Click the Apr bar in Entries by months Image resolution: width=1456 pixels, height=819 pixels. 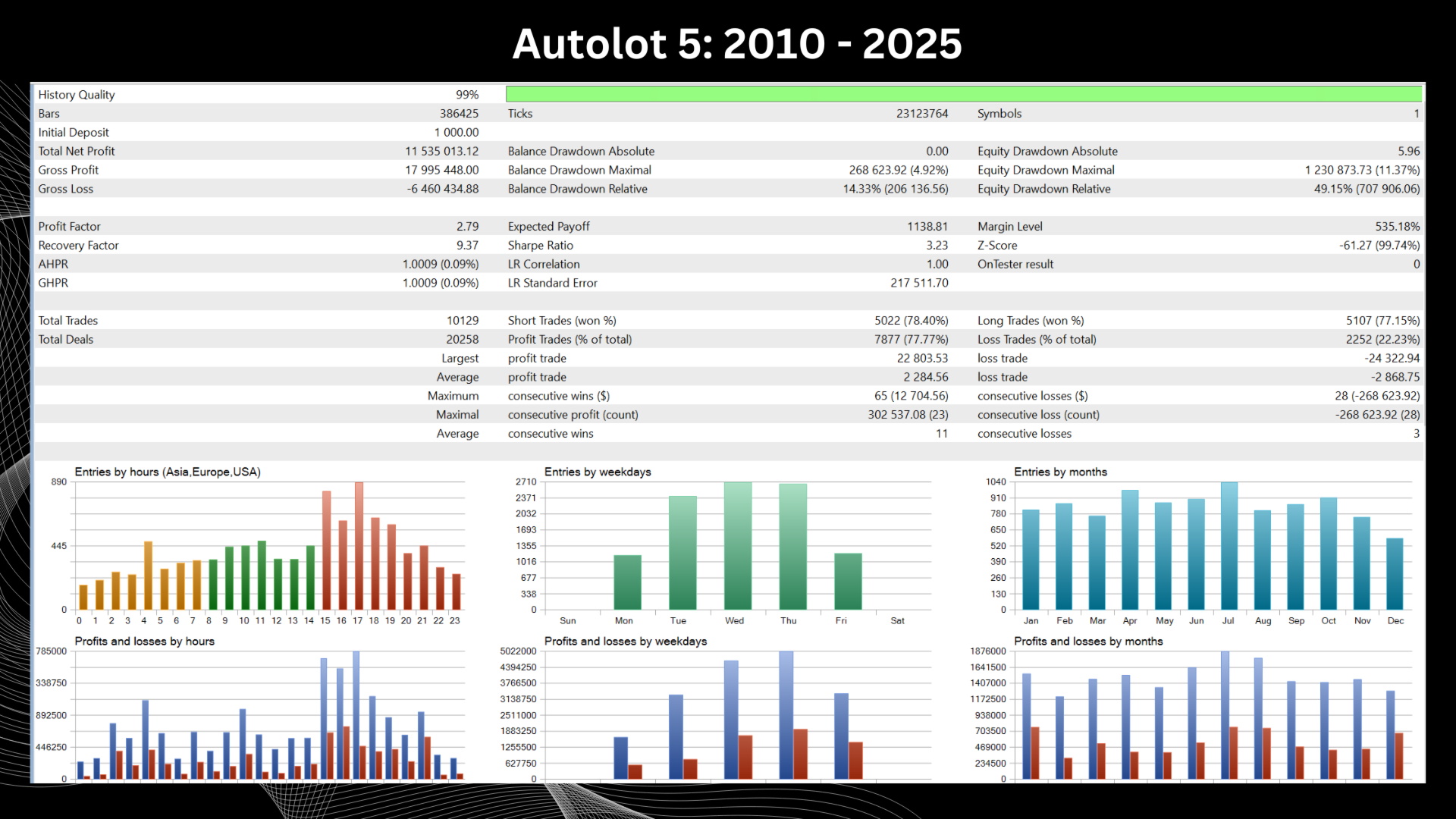tap(1129, 550)
